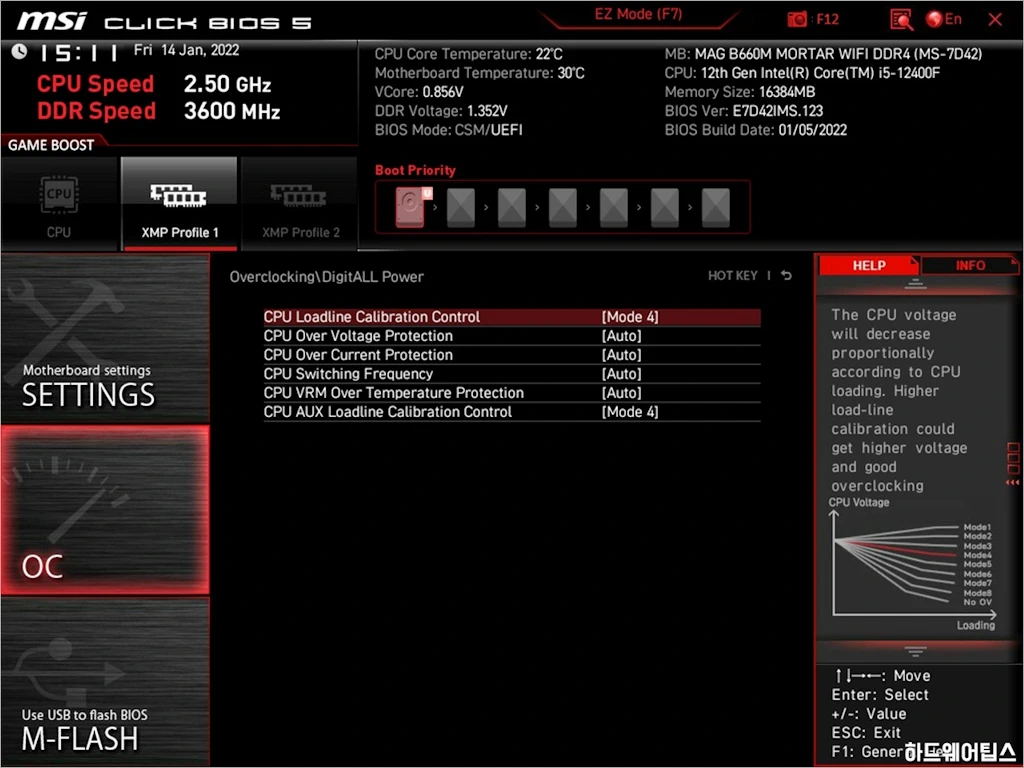Image resolution: width=1024 pixels, height=768 pixels.
Task: Open CPU Over Voltage Protection [Auto] value
Action: point(621,336)
